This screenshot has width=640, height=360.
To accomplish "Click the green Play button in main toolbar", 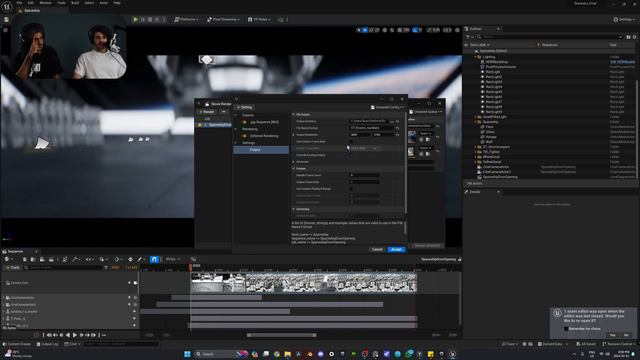I will [x=136, y=19].
